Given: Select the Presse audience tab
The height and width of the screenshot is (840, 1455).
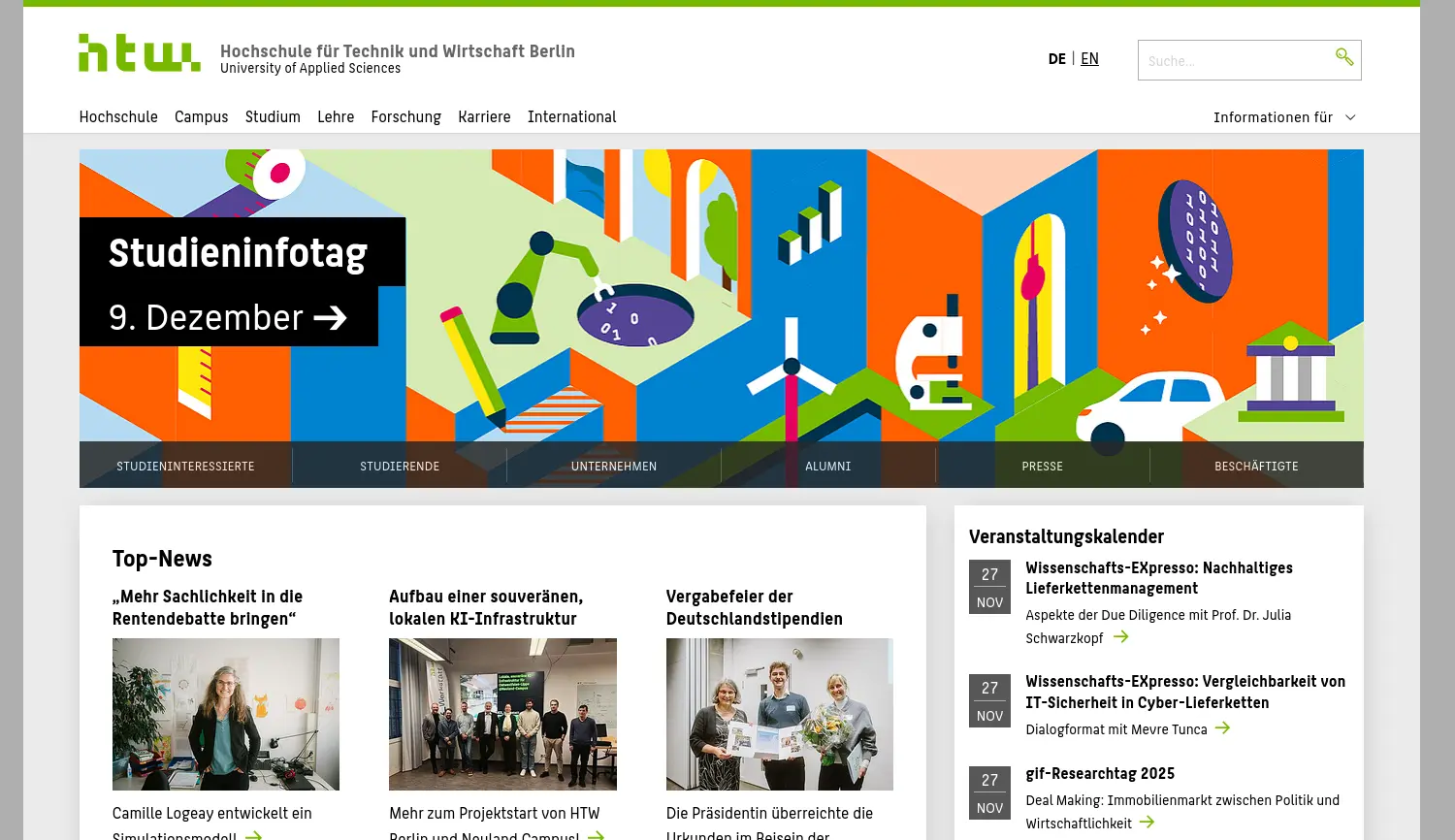Looking at the screenshot, I should (1042, 466).
